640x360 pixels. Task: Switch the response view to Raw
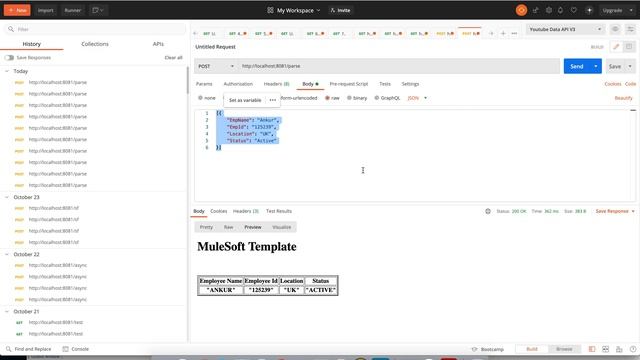click(229, 227)
